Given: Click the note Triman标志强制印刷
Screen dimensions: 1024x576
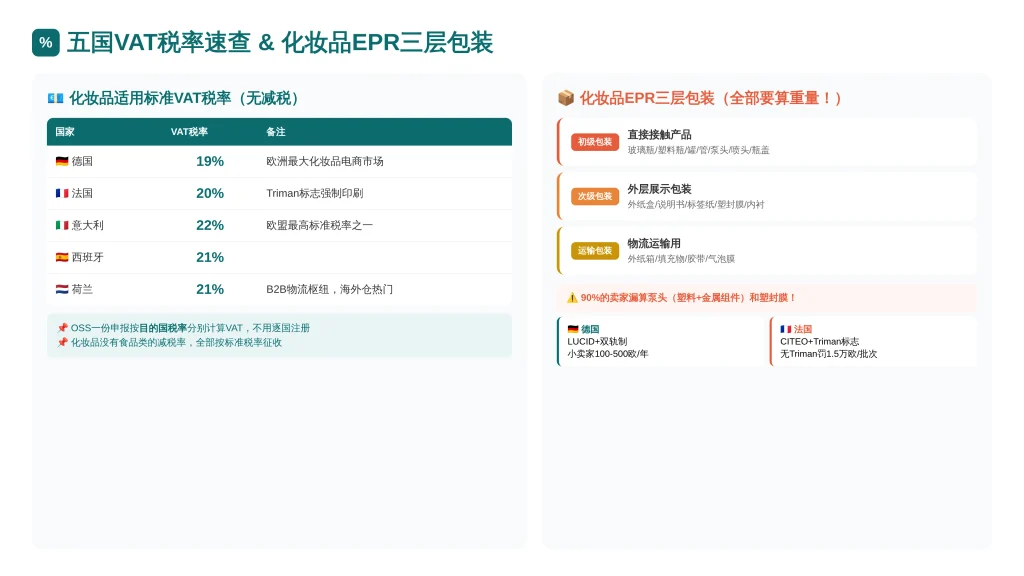Looking at the screenshot, I should [x=315, y=193].
